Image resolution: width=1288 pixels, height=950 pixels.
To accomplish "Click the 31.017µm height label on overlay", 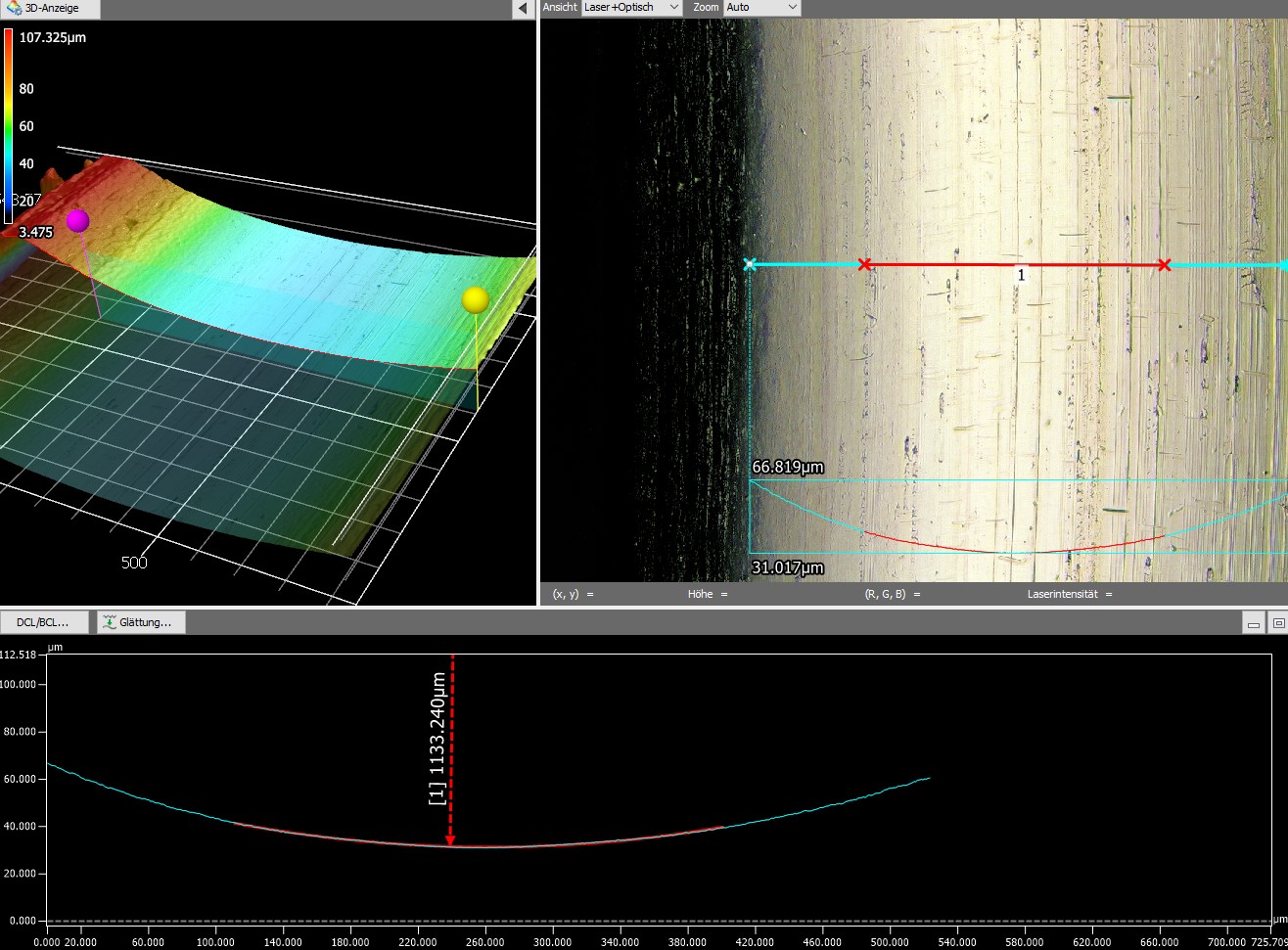I will point(787,567).
